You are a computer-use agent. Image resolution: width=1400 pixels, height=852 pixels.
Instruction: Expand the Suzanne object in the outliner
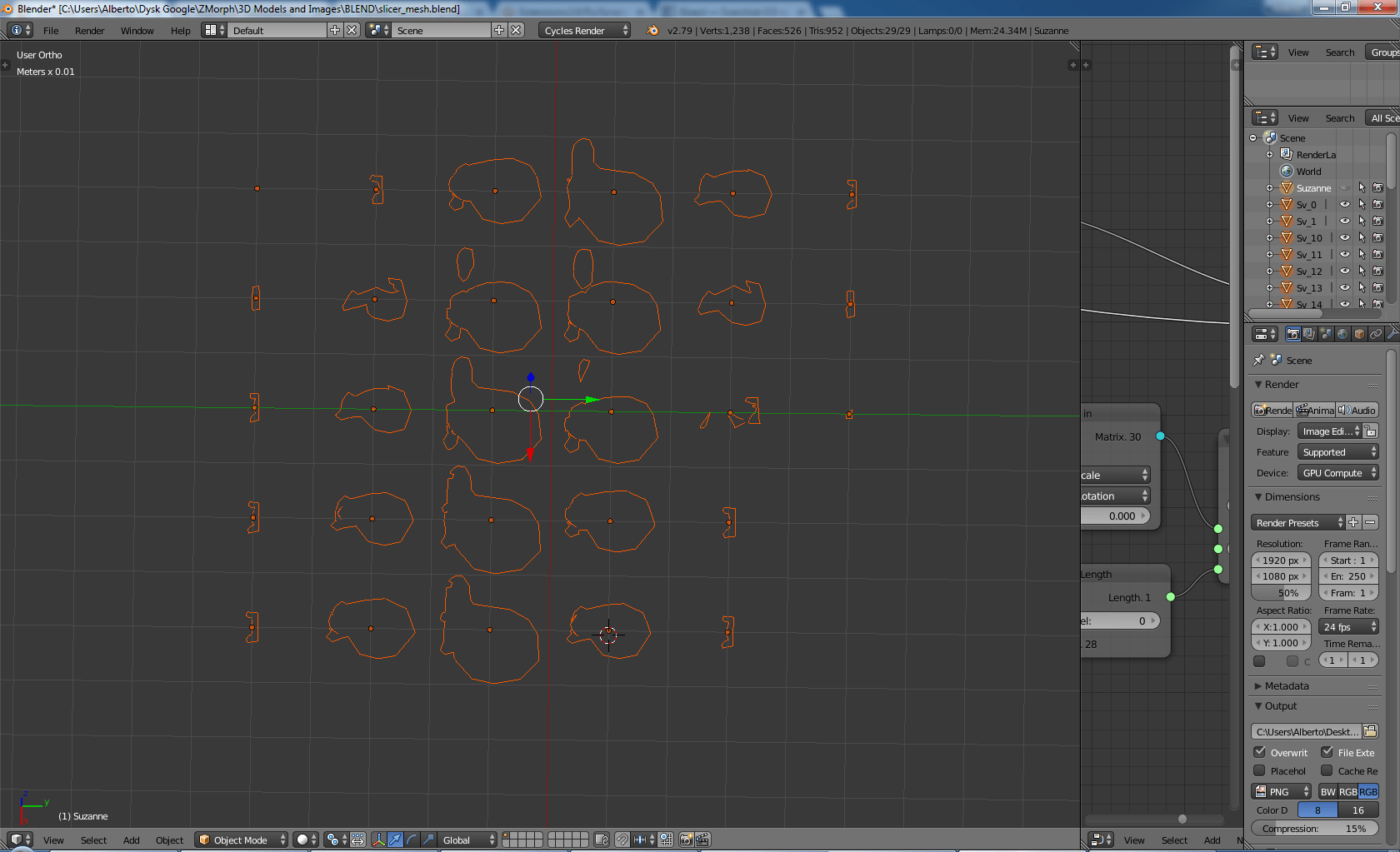pyautogui.click(x=1269, y=188)
